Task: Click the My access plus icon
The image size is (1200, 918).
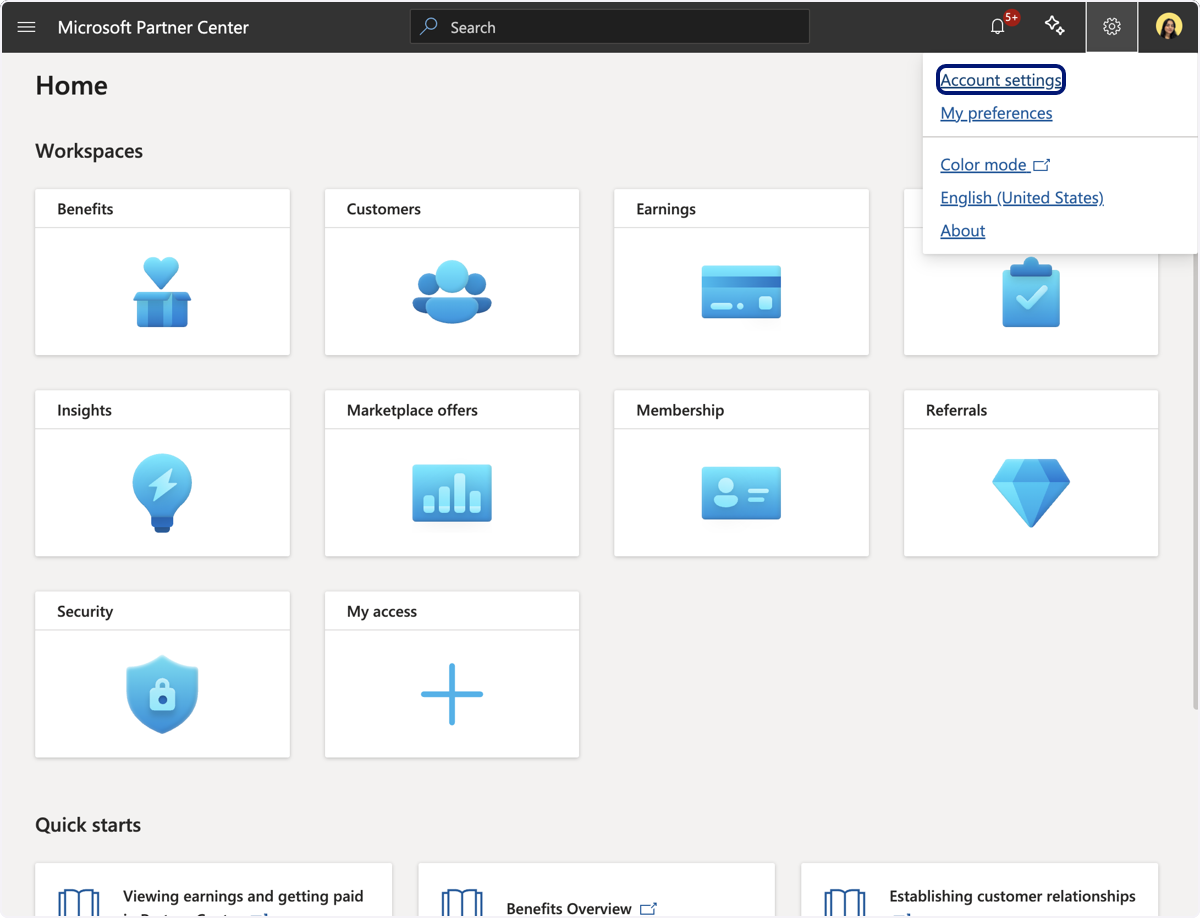Action: [x=452, y=694]
